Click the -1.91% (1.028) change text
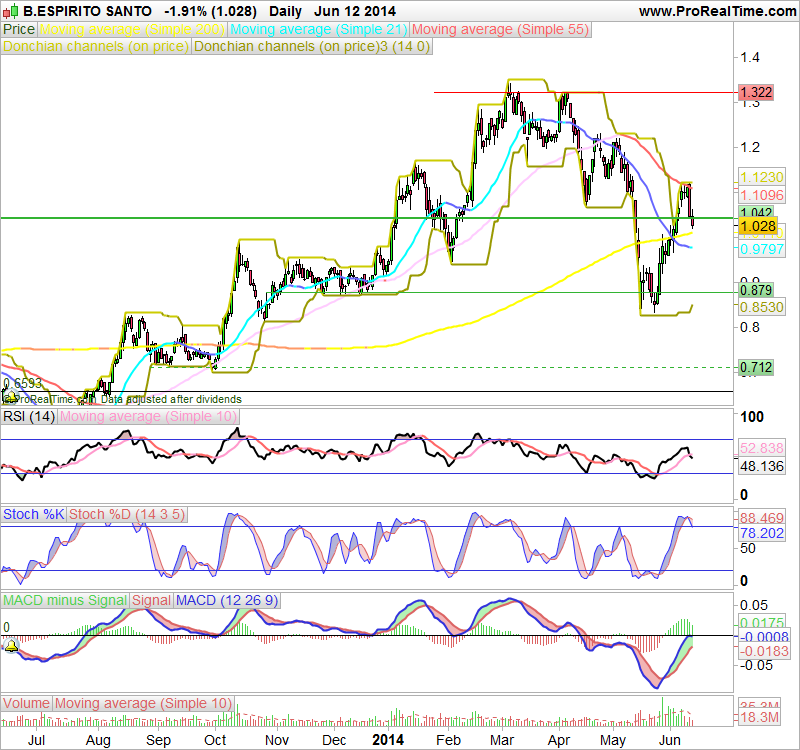Viewport: 800px width, 750px height. [210, 11]
